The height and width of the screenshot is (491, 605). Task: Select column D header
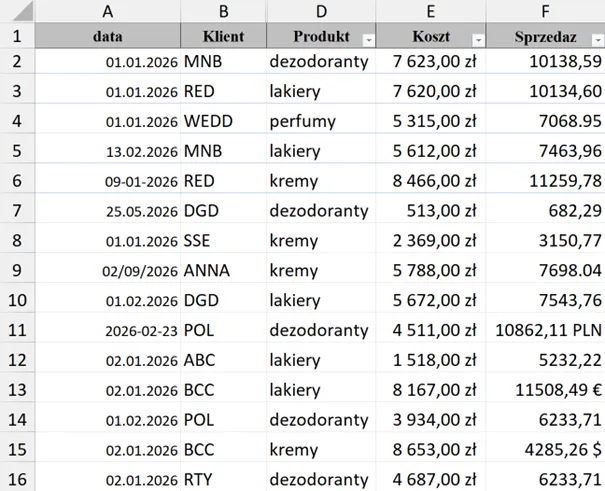[x=321, y=12]
